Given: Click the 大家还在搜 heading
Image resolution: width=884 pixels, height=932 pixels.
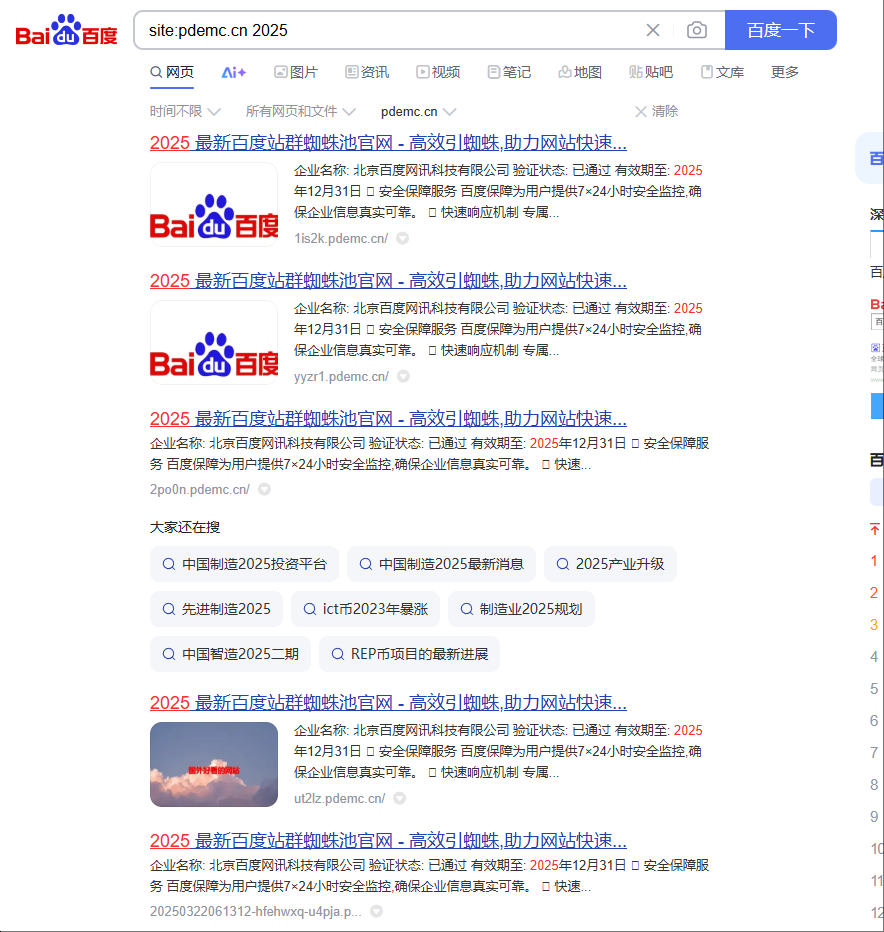Looking at the screenshot, I should point(185,527).
